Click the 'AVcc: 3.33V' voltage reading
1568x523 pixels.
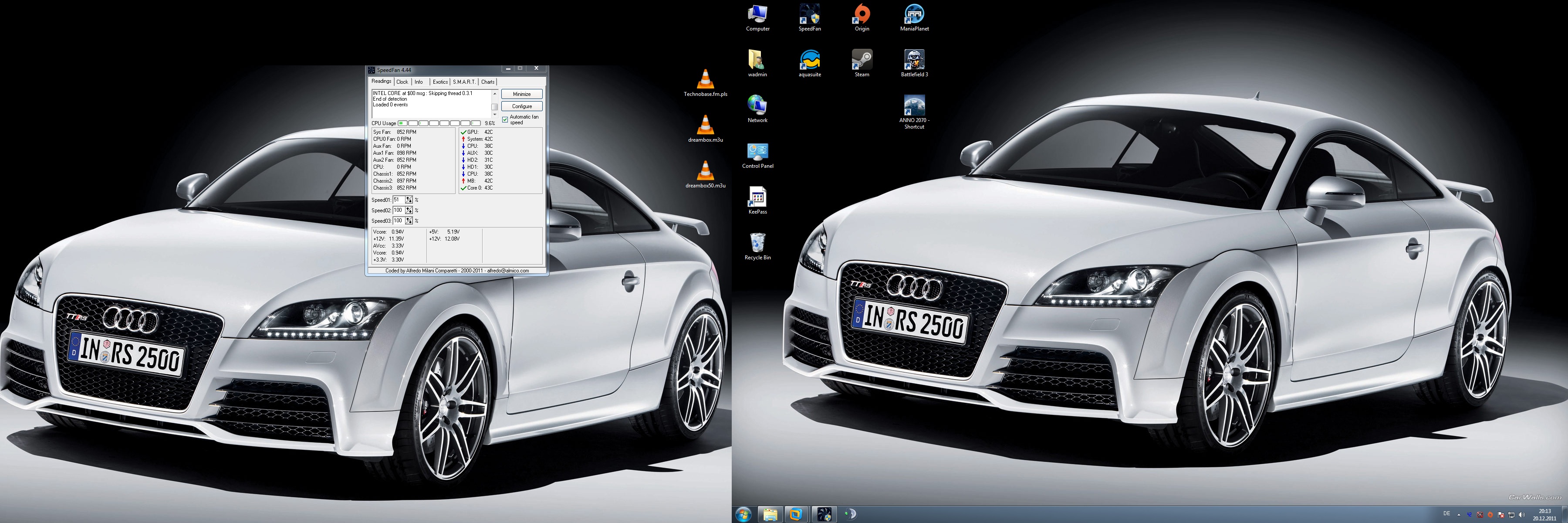click(x=389, y=246)
